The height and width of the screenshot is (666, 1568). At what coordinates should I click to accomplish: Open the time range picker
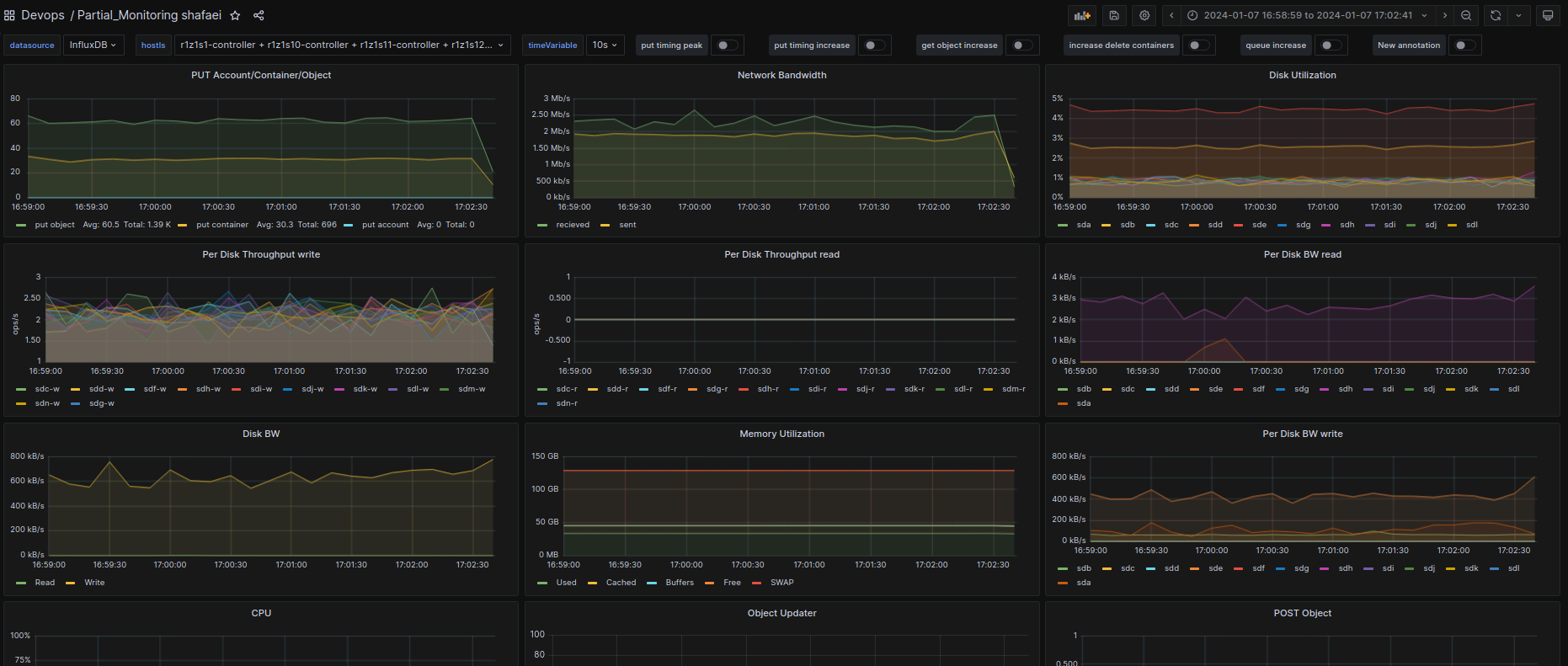[1307, 15]
